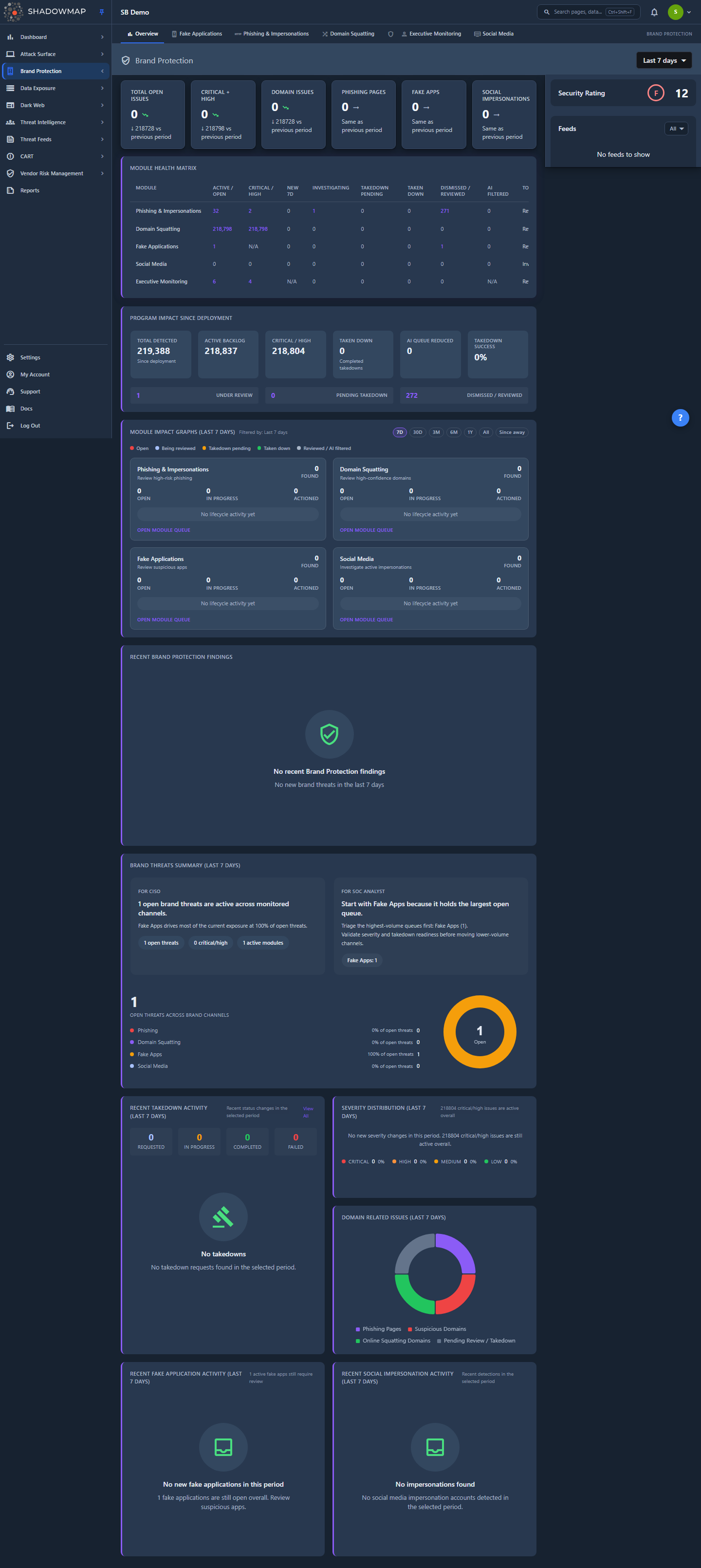This screenshot has height=1568, width=701.
Task: Select the 1Y time range pill
Action: point(470,432)
